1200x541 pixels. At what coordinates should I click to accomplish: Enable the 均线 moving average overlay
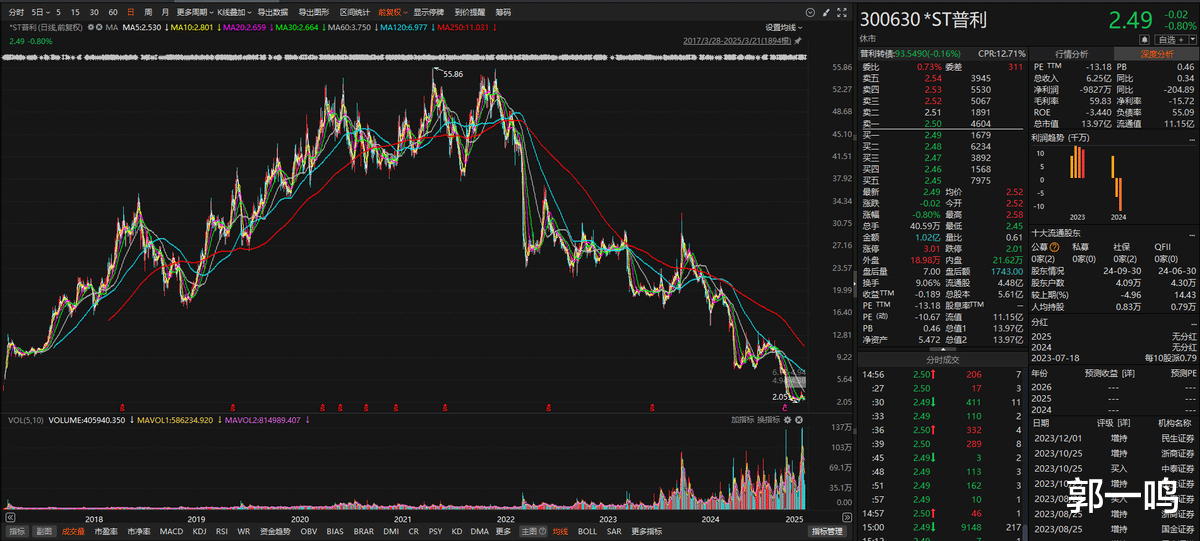(560, 531)
